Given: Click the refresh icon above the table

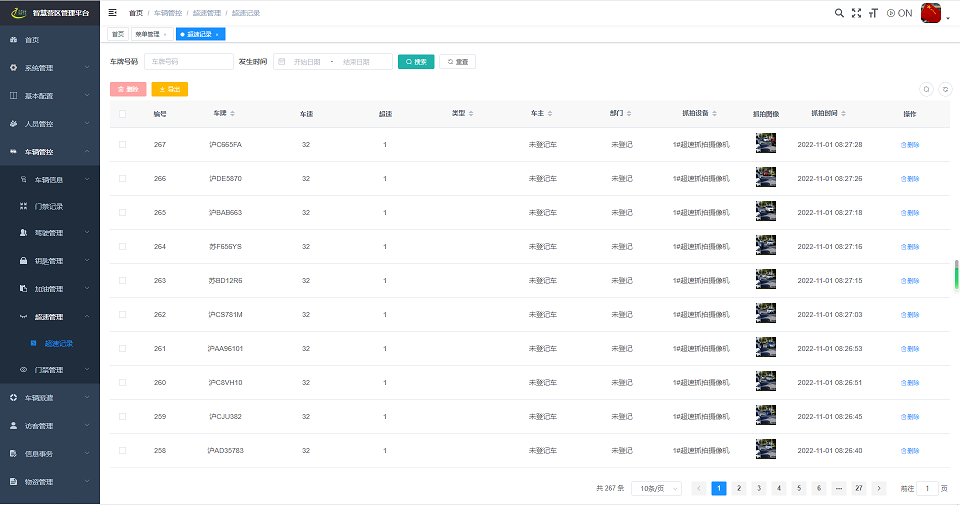Looking at the screenshot, I should [x=945, y=89].
